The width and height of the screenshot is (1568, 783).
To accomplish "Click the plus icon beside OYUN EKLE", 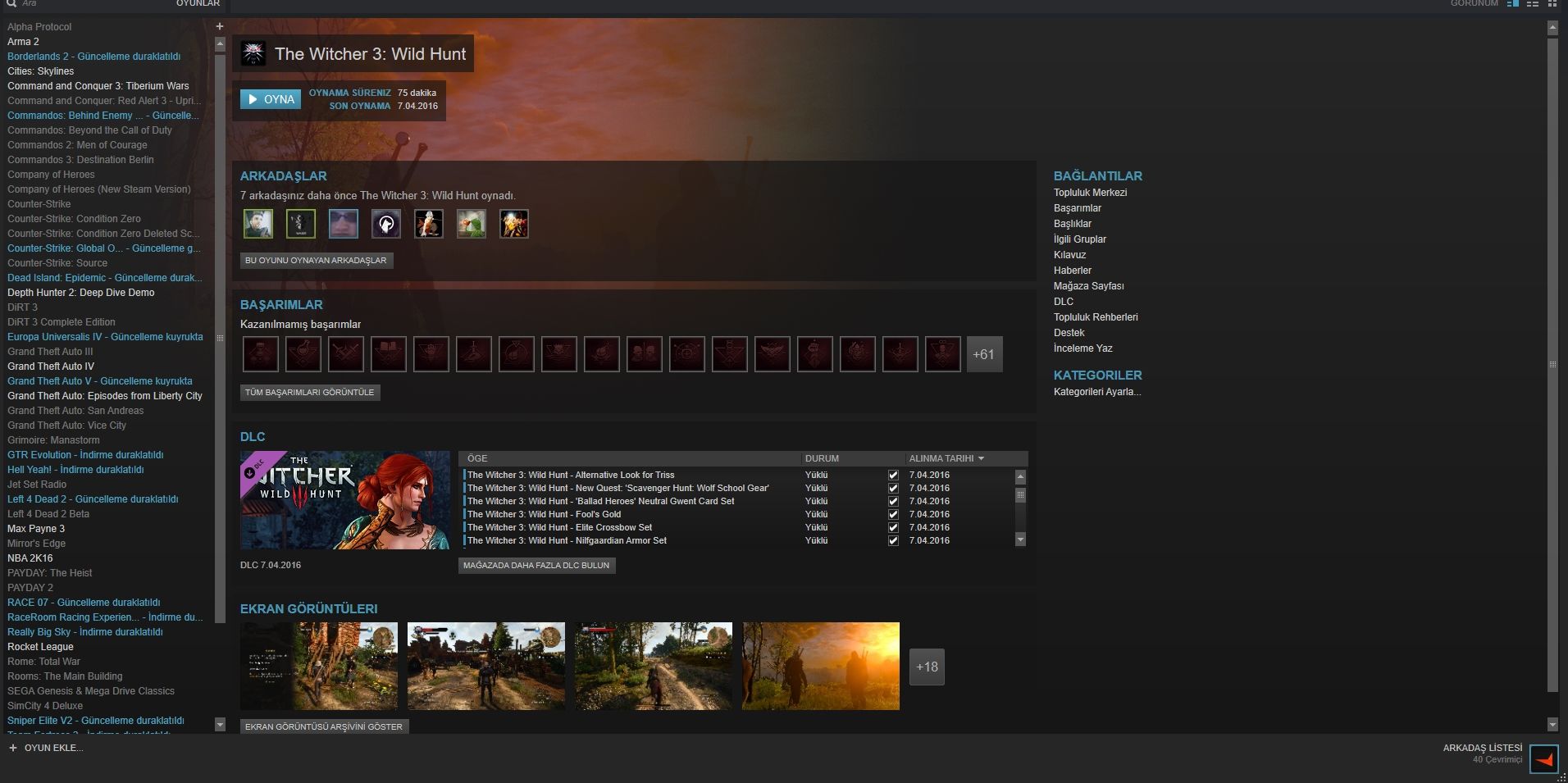I will 12,748.
